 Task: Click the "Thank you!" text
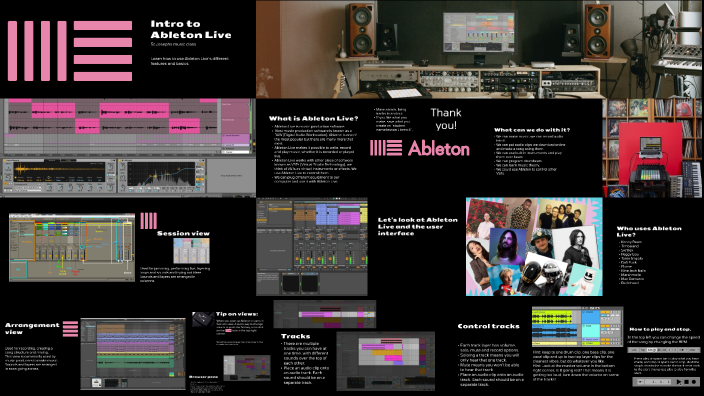tap(446, 119)
